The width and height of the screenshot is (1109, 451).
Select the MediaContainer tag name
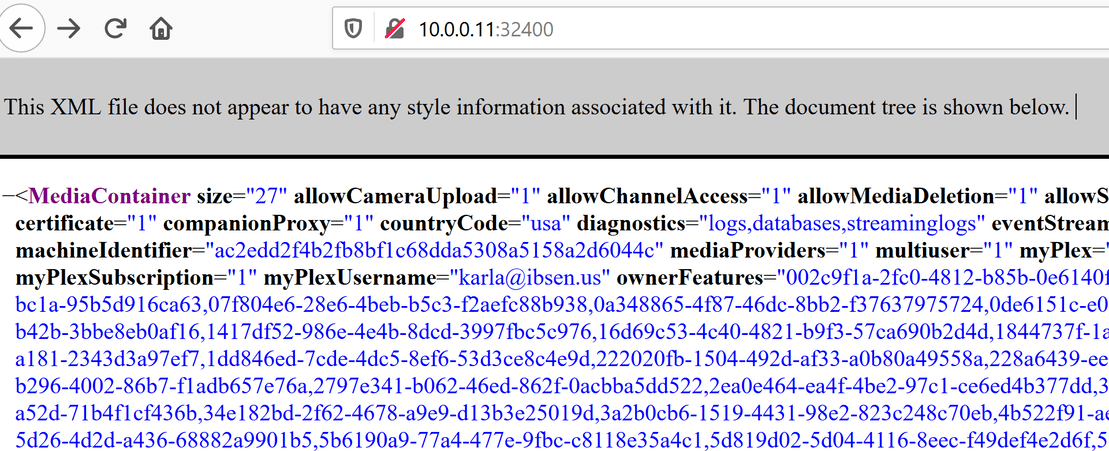pos(110,195)
